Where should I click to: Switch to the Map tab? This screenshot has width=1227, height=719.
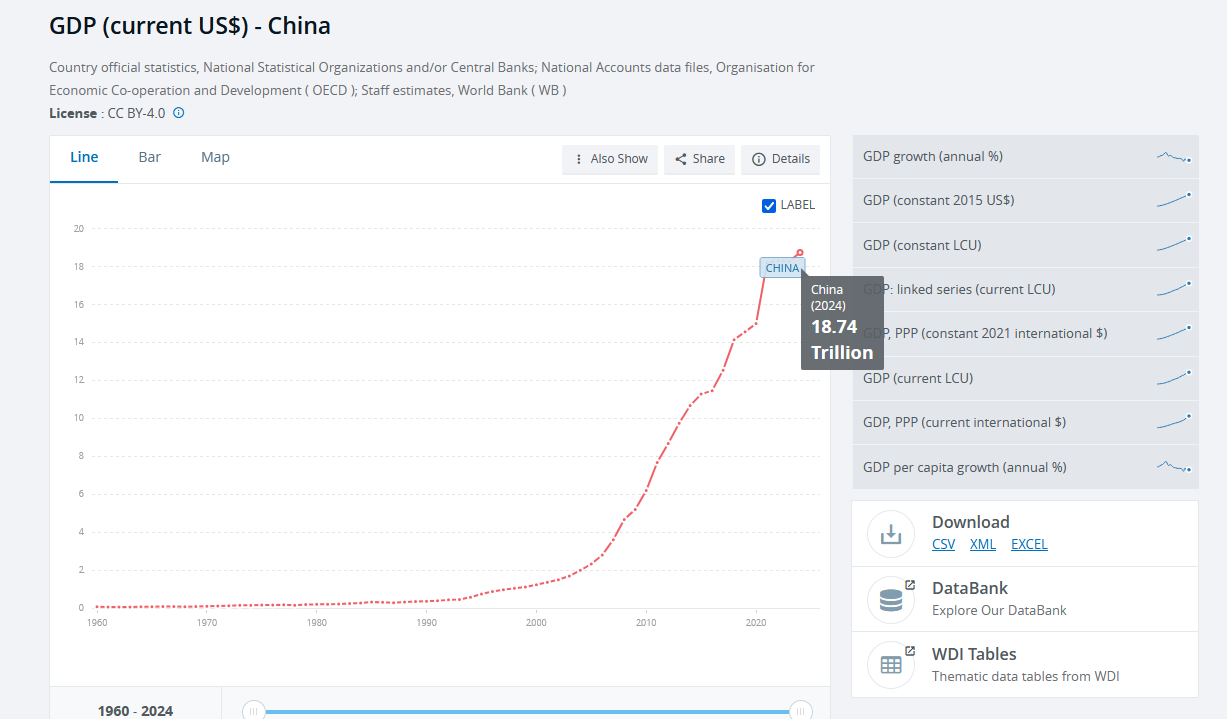(x=215, y=158)
